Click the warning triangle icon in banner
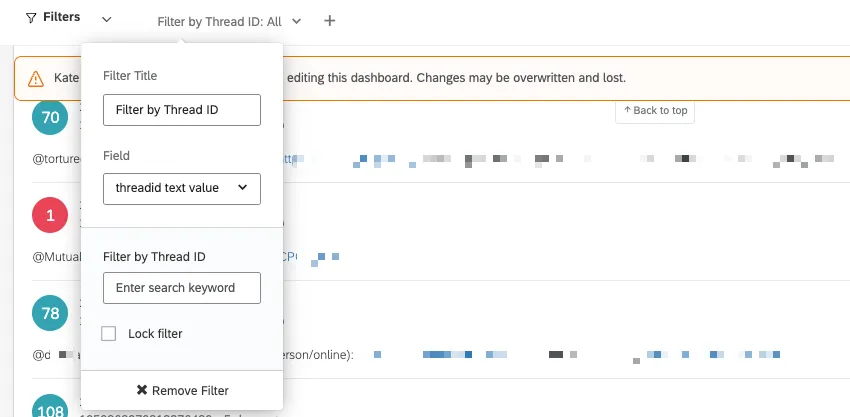The width and height of the screenshot is (850, 417). [36, 78]
